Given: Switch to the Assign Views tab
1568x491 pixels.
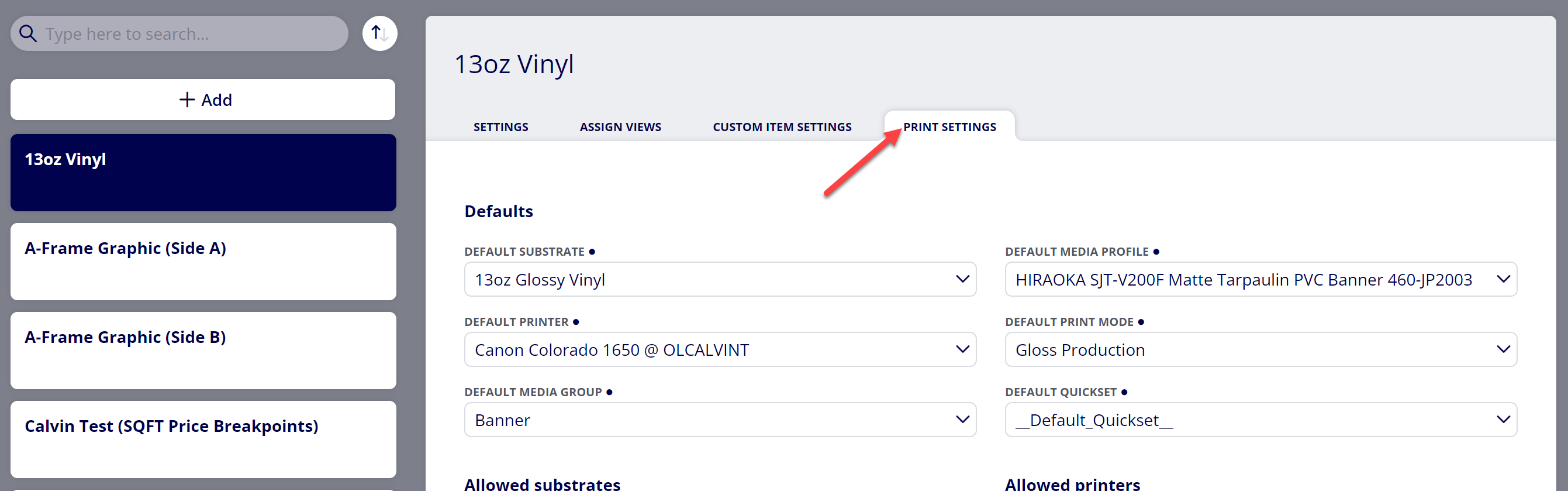Looking at the screenshot, I should [x=620, y=127].
